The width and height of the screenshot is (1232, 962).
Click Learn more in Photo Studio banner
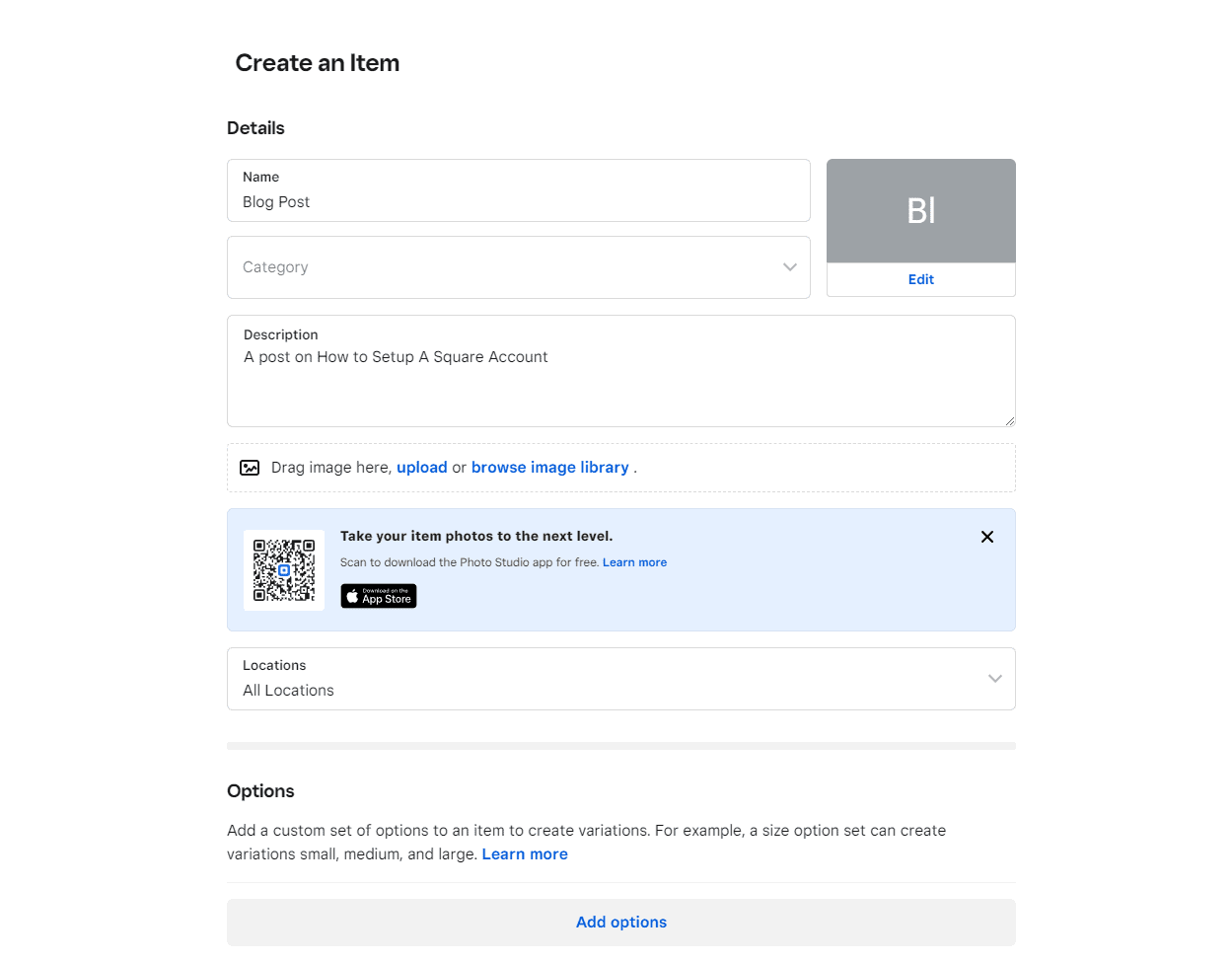[x=634, y=562]
